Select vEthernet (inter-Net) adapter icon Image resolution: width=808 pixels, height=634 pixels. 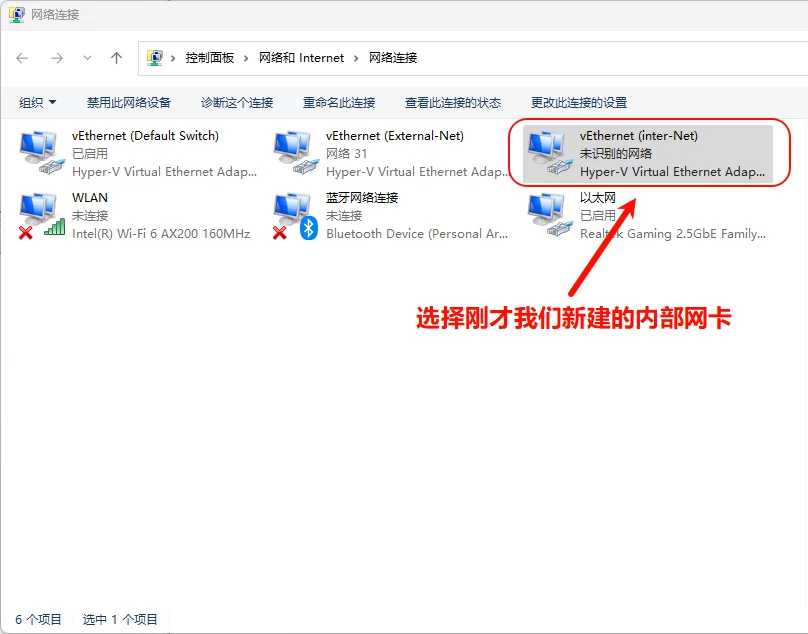[x=550, y=153]
